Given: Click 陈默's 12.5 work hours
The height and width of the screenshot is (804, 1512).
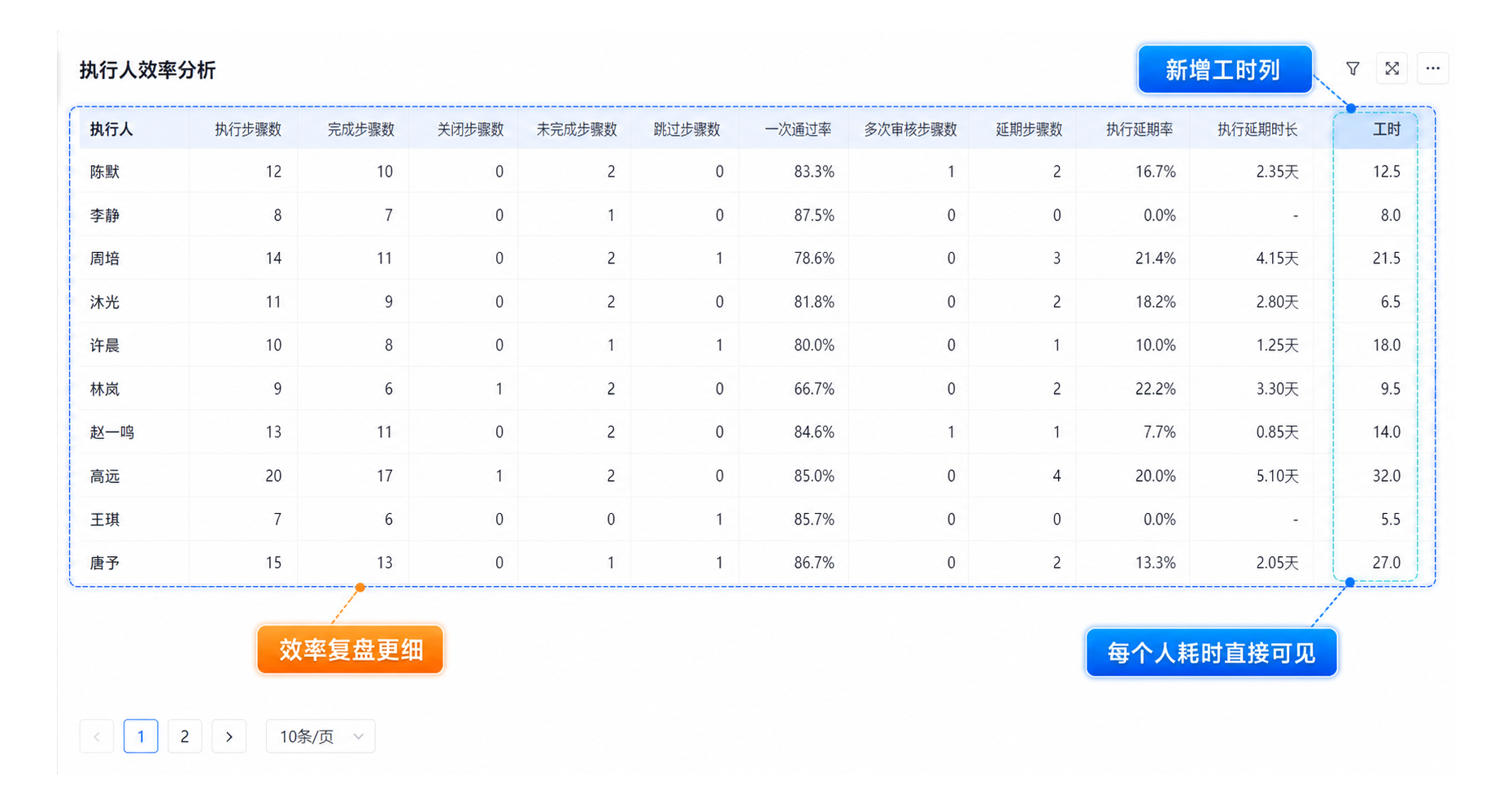Looking at the screenshot, I should [1387, 172].
